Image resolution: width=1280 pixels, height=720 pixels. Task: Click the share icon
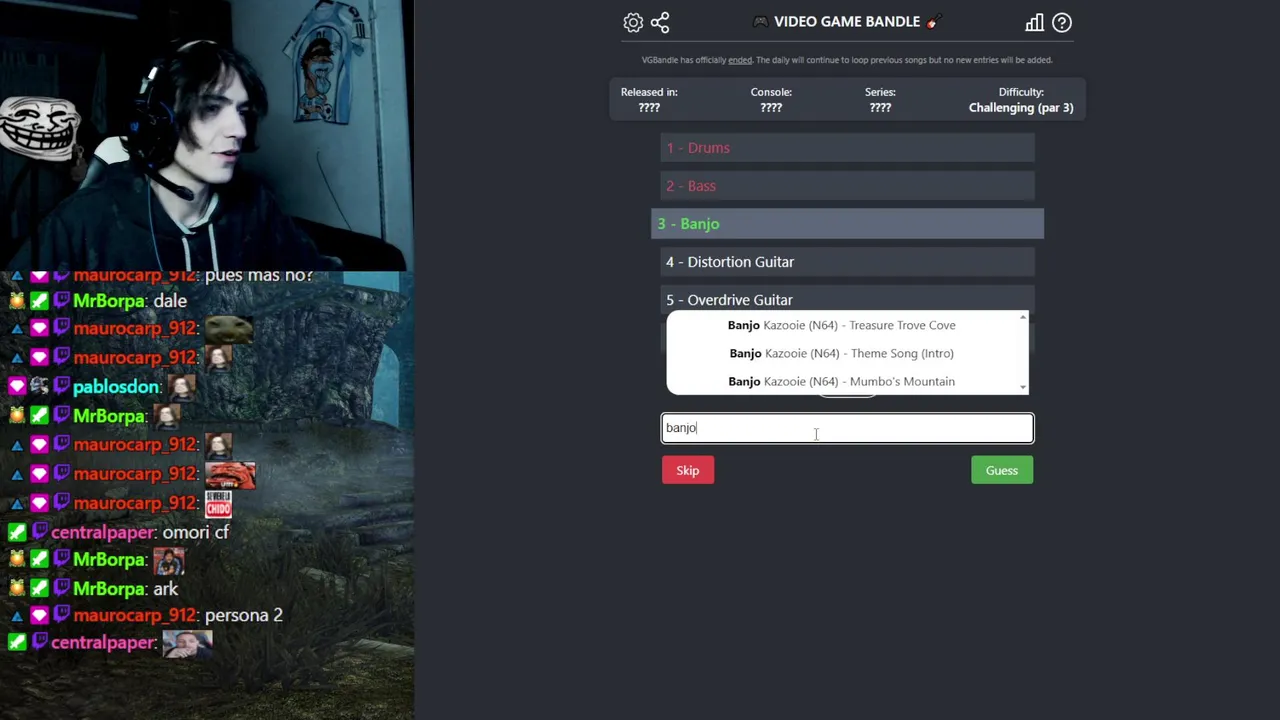pos(660,22)
